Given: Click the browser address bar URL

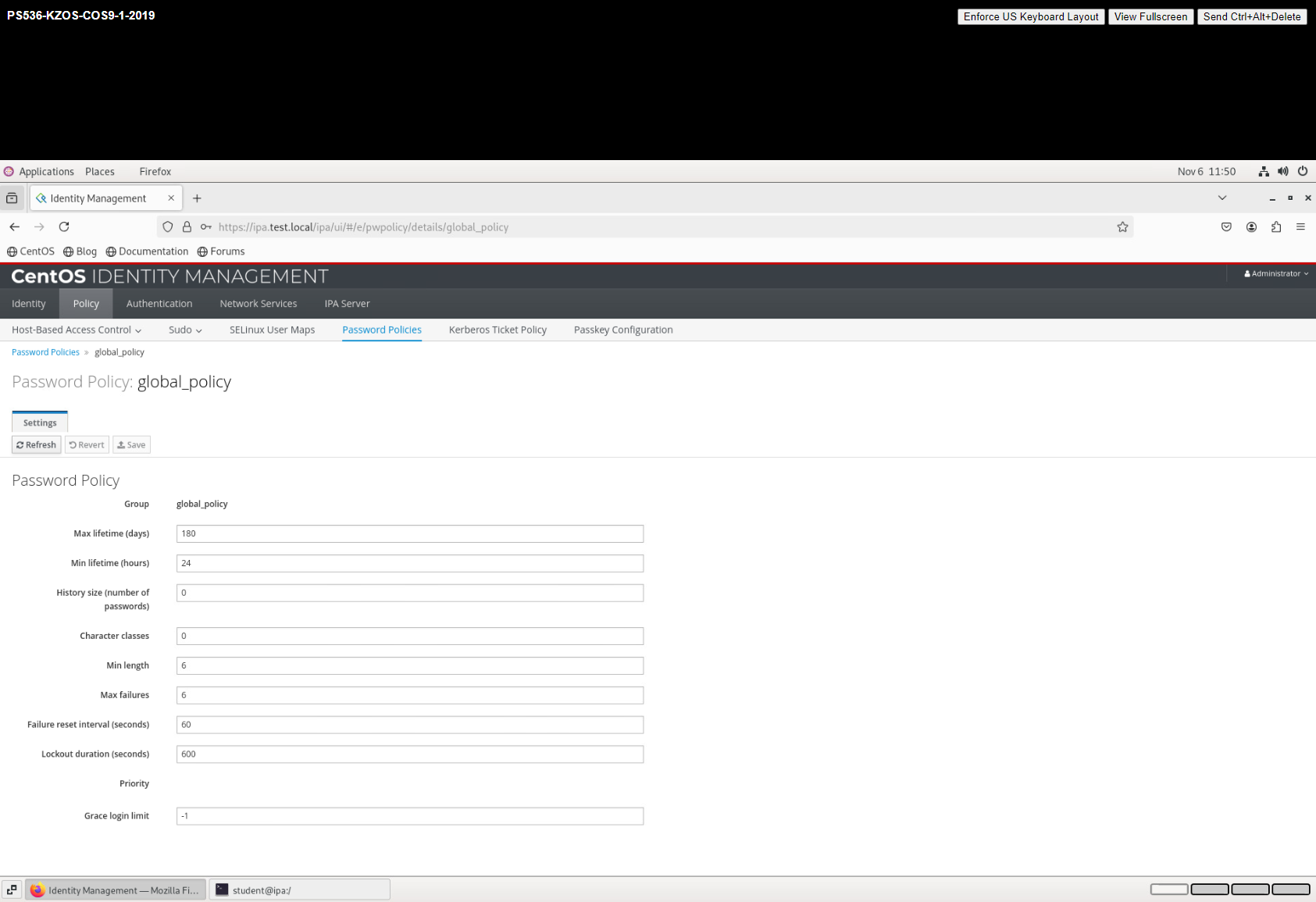Looking at the screenshot, I should point(363,227).
